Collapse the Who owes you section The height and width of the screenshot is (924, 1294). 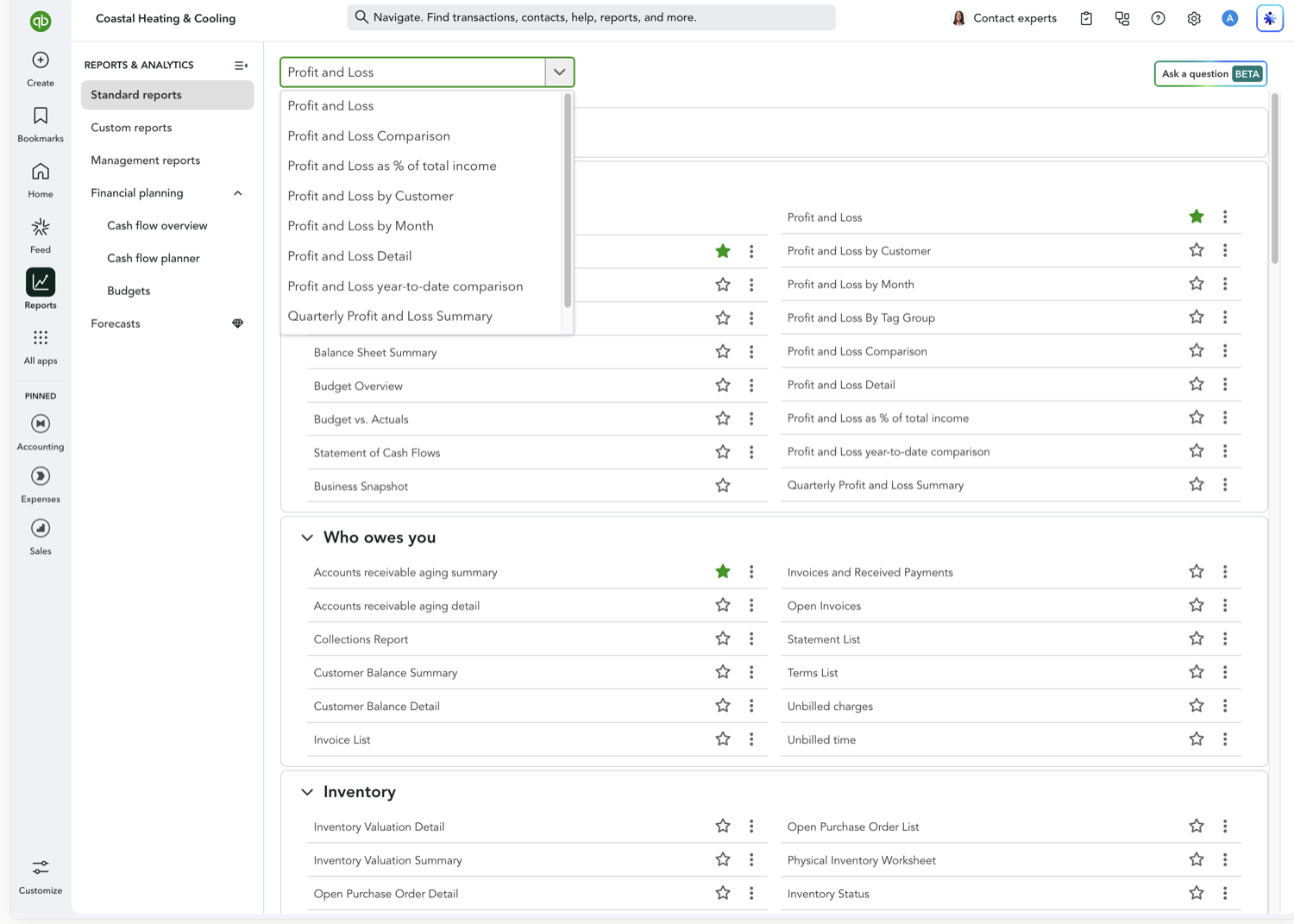[x=307, y=537]
